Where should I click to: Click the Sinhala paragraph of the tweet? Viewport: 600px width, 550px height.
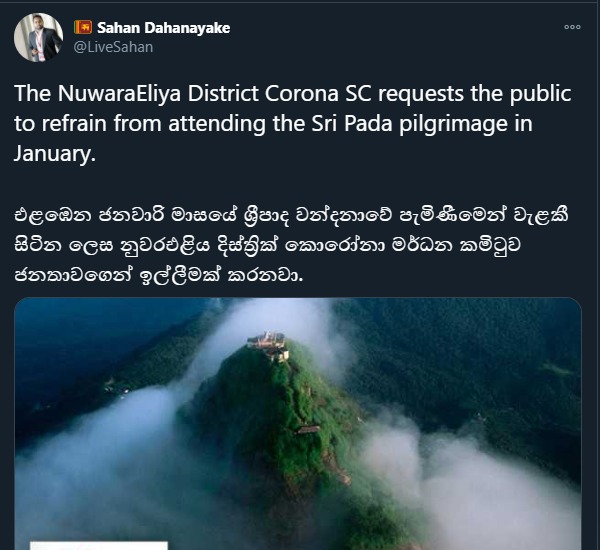pyautogui.click(x=291, y=245)
